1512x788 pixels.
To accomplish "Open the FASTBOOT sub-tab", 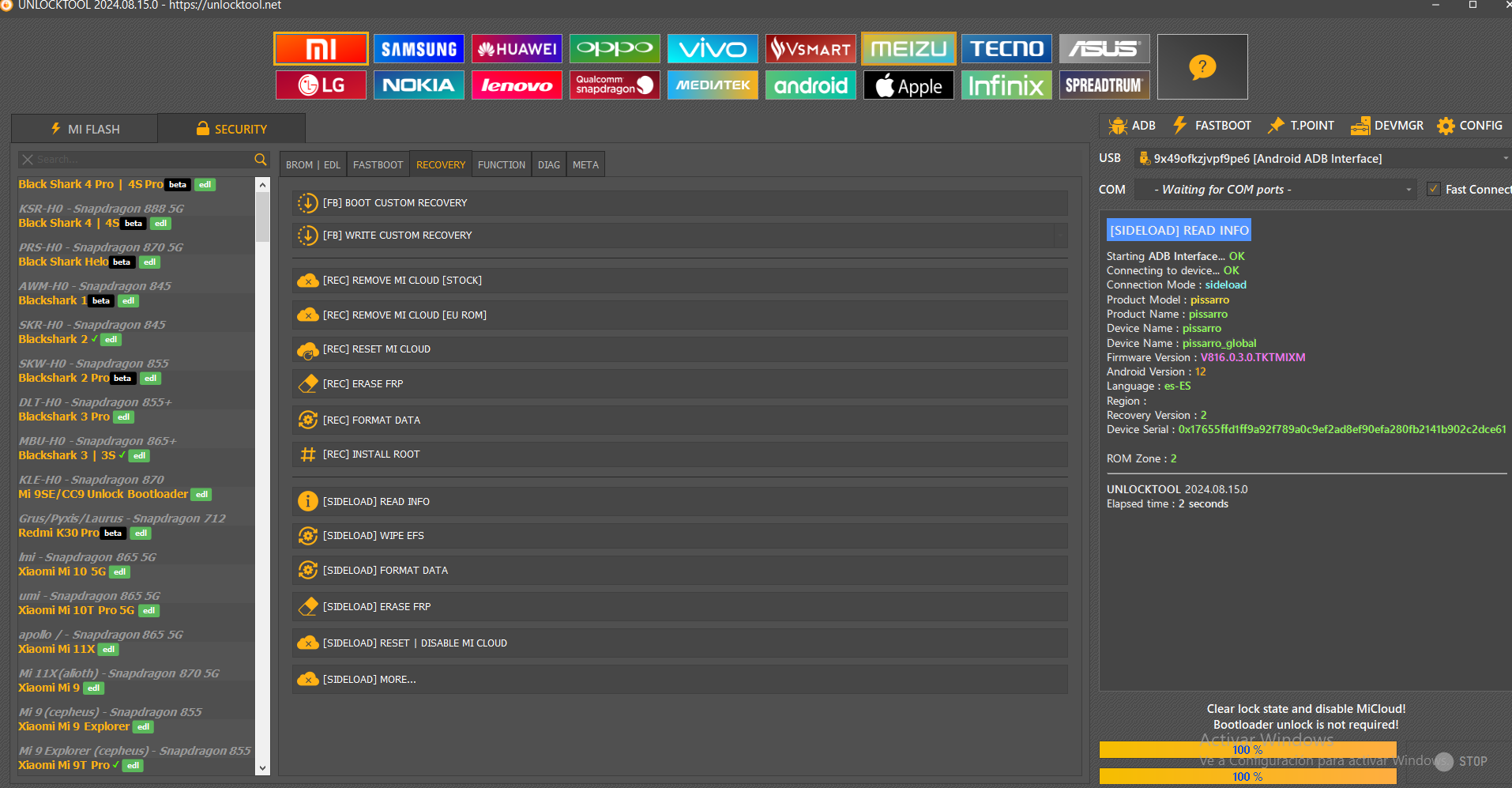I will [x=378, y=164].
